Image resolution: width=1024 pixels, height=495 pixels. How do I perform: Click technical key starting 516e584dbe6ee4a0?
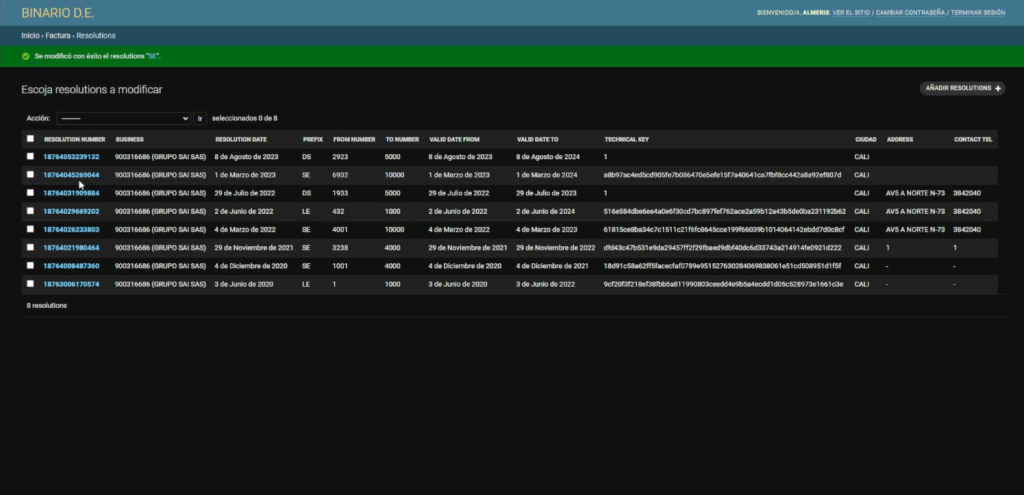[x=724, y=212]
